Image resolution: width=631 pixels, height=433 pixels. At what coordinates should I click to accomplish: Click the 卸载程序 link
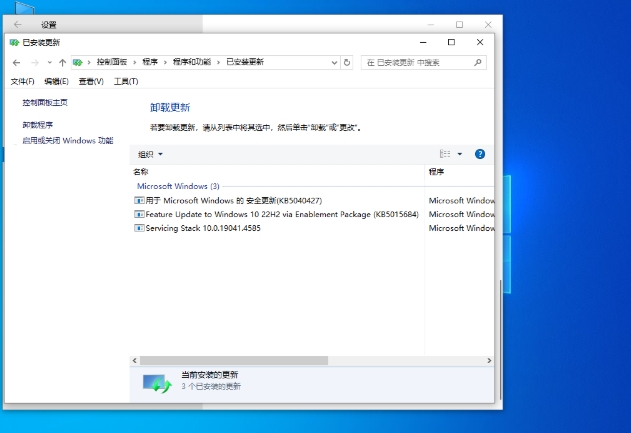[x=38, y=125]
